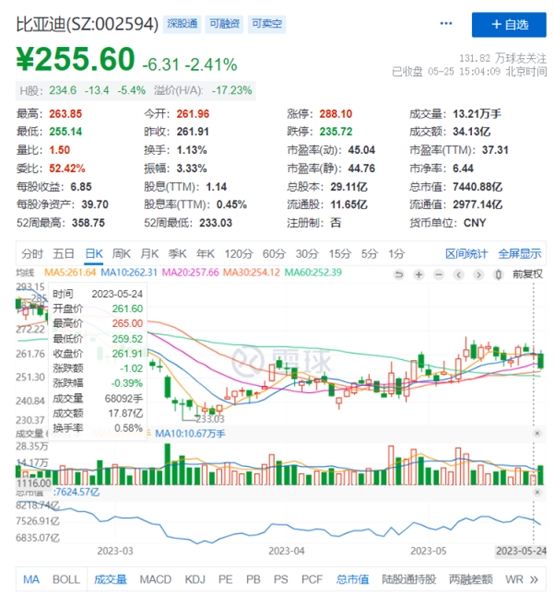Click the 涨停 value 288.10

point(336,114)
